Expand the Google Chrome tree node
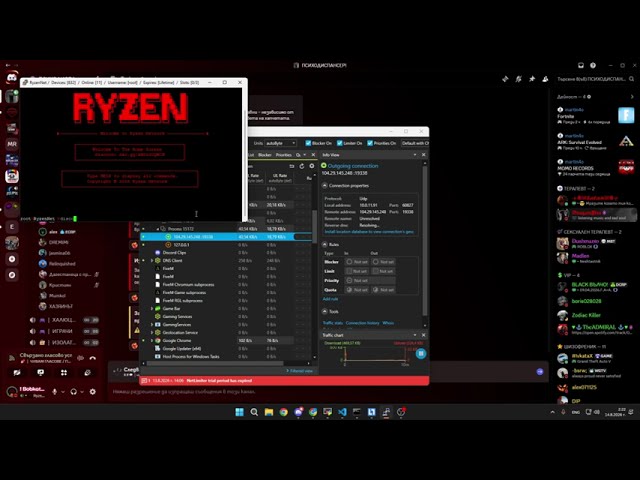This screenshot has width=640, height=480. click(152, 340)
